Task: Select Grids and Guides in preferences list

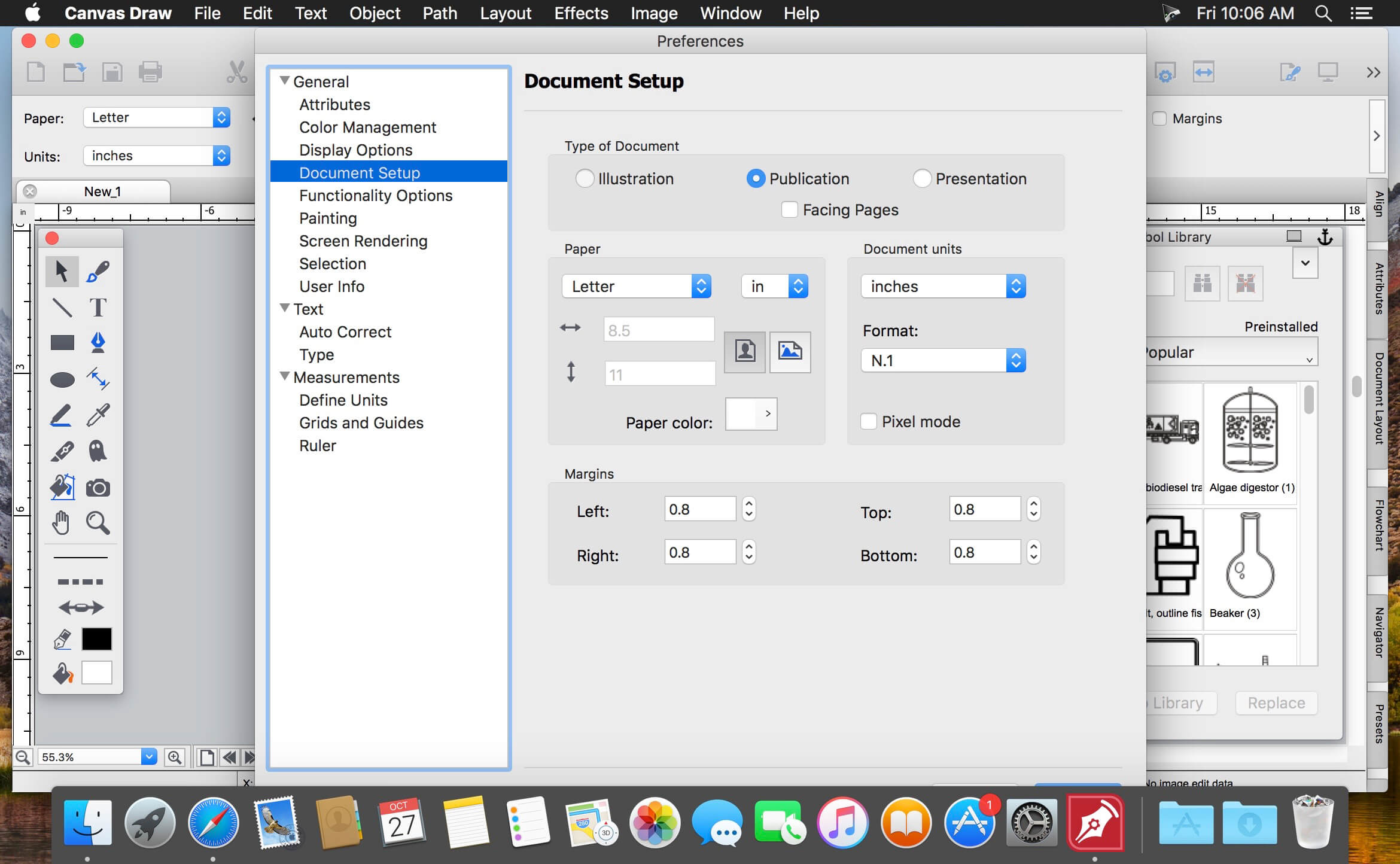Action: pyautogui.click(x=361, y=422)
